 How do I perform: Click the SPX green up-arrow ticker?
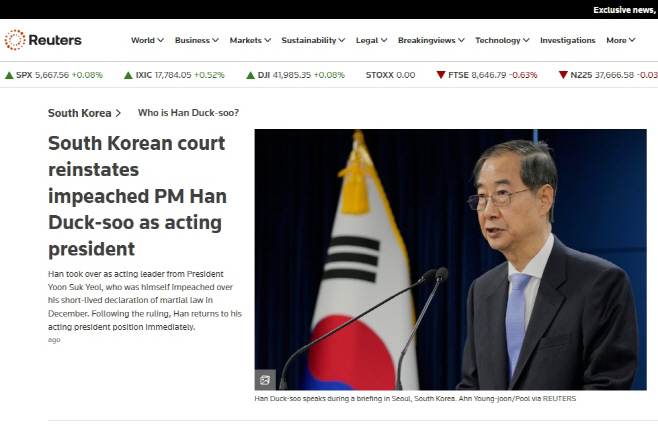tap(9, 75)
